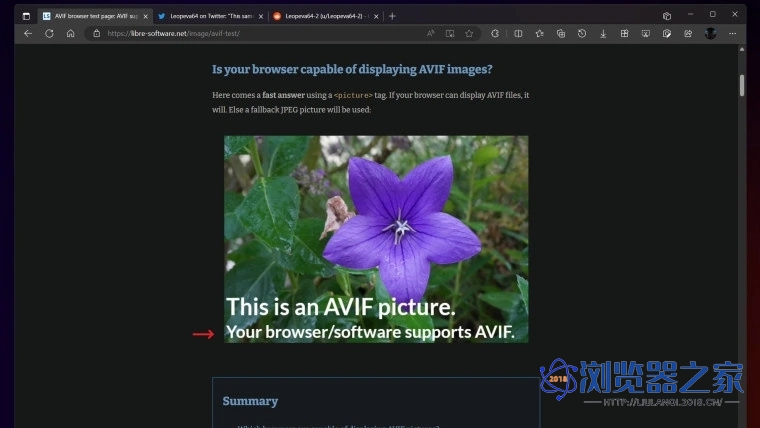Close the AVIF browser test page tab
Viewport: 760px width, 428px height.
pyautogui.click(x=146, y=16)
